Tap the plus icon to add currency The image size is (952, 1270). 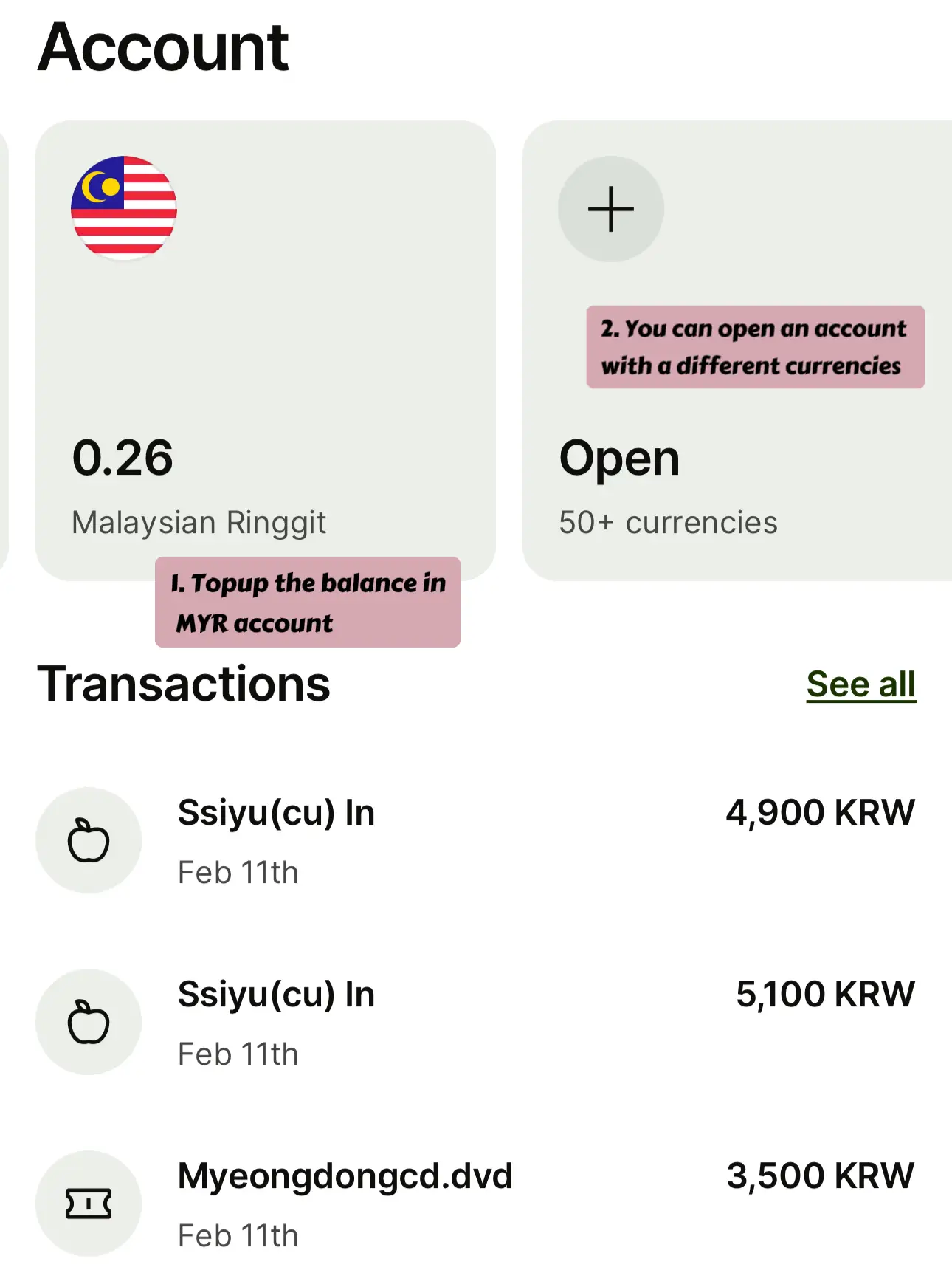coord(611,208)
